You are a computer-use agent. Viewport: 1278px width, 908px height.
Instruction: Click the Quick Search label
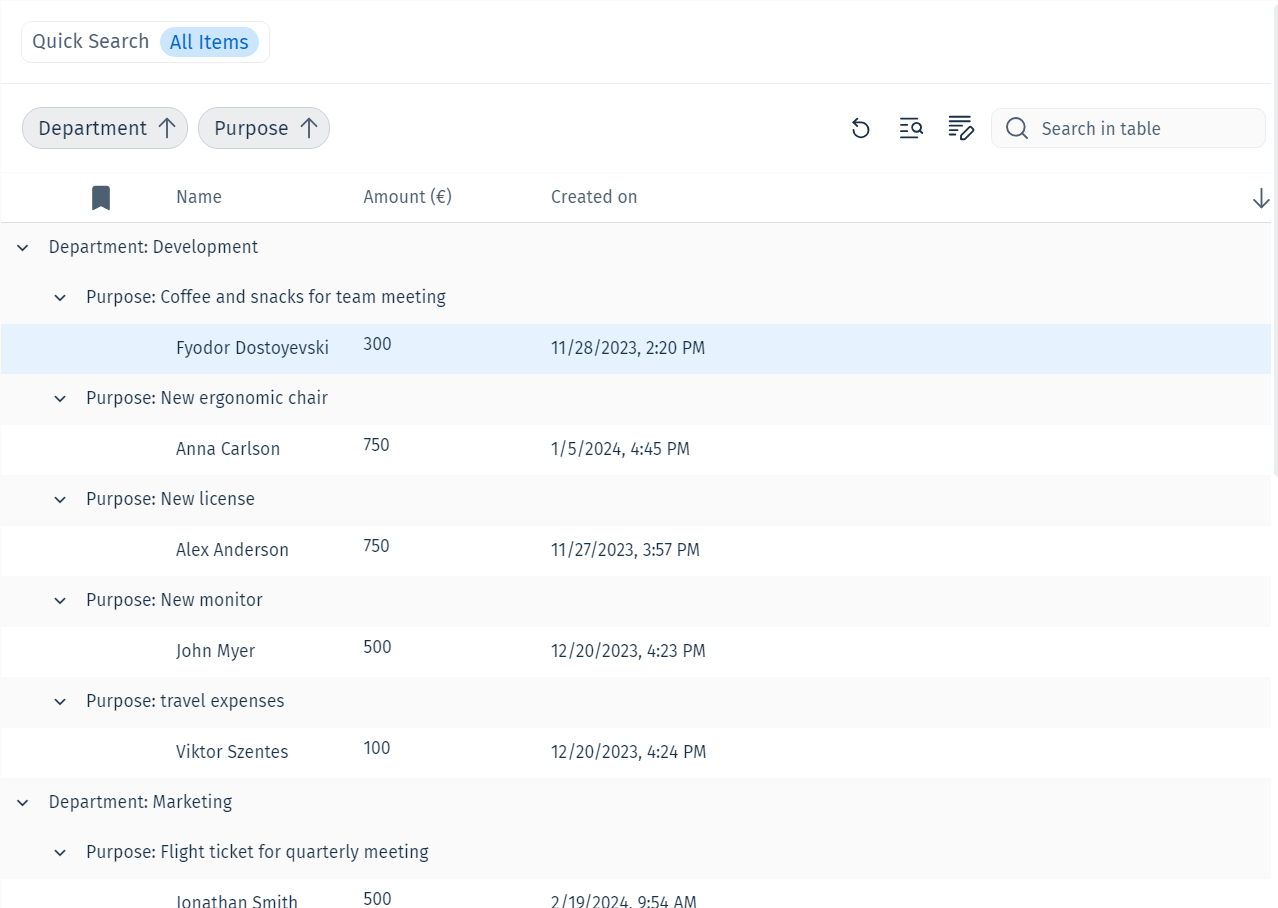click(90, 41)
